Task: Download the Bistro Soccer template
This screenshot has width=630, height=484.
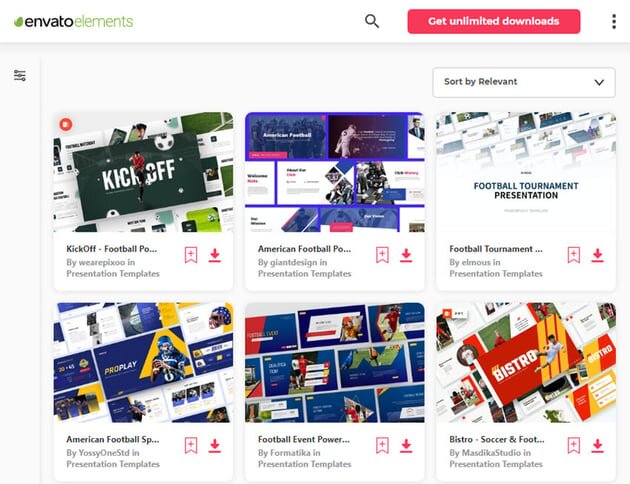Action: (x=597, y=445)
